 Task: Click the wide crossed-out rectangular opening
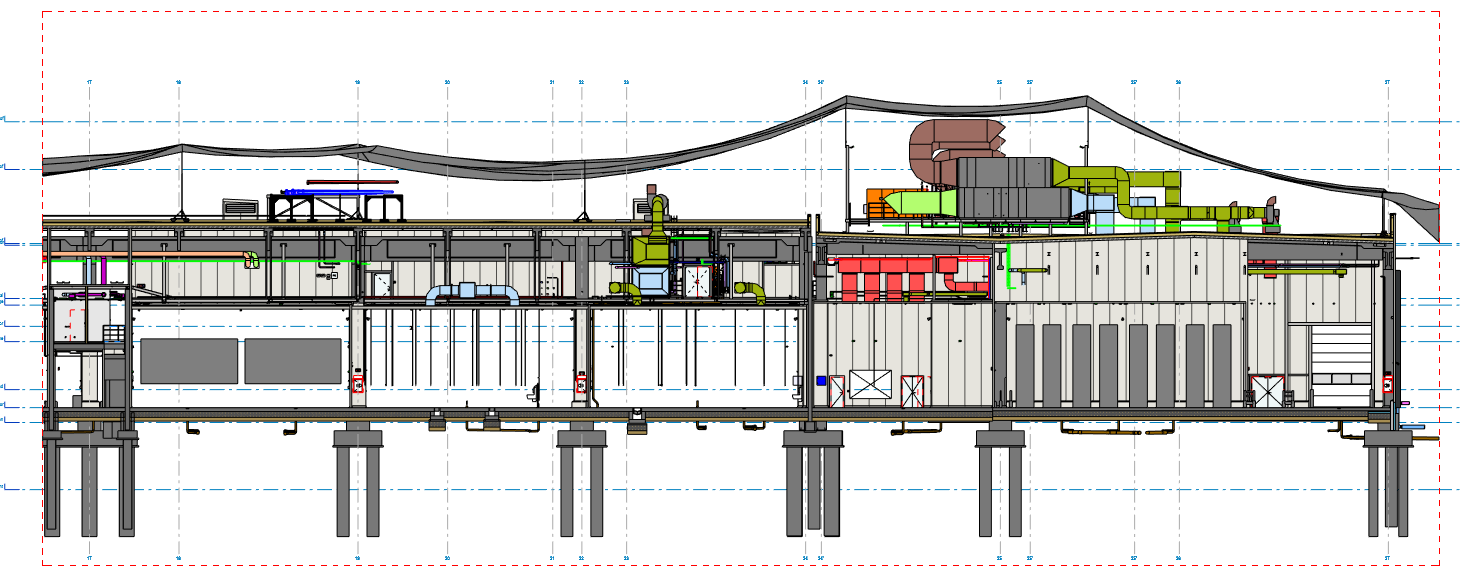(869, 385)
